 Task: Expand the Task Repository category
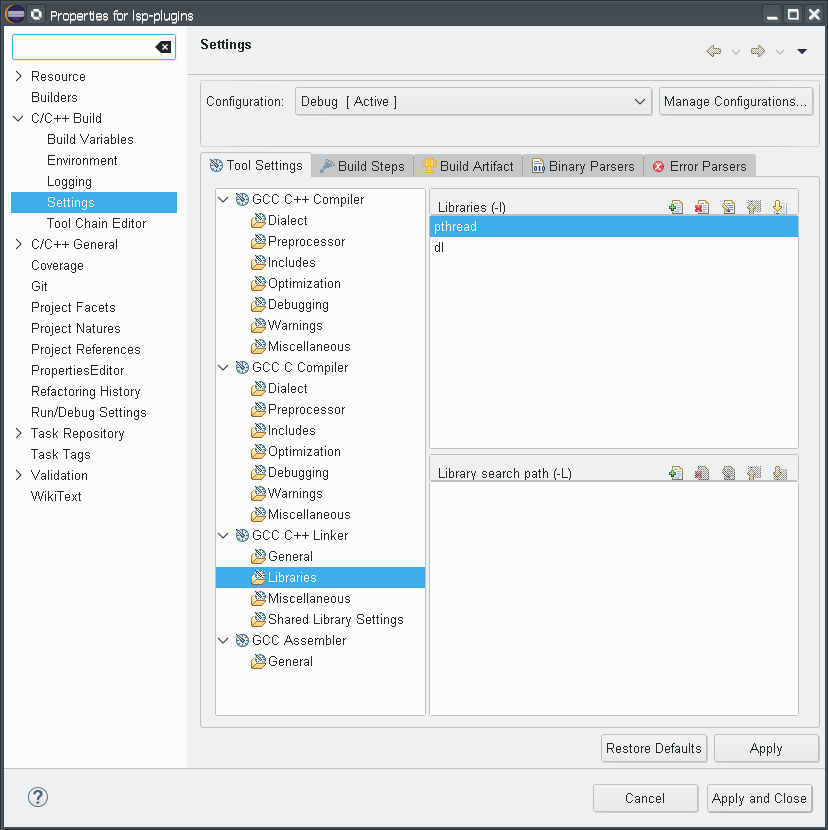pos(18,433)
